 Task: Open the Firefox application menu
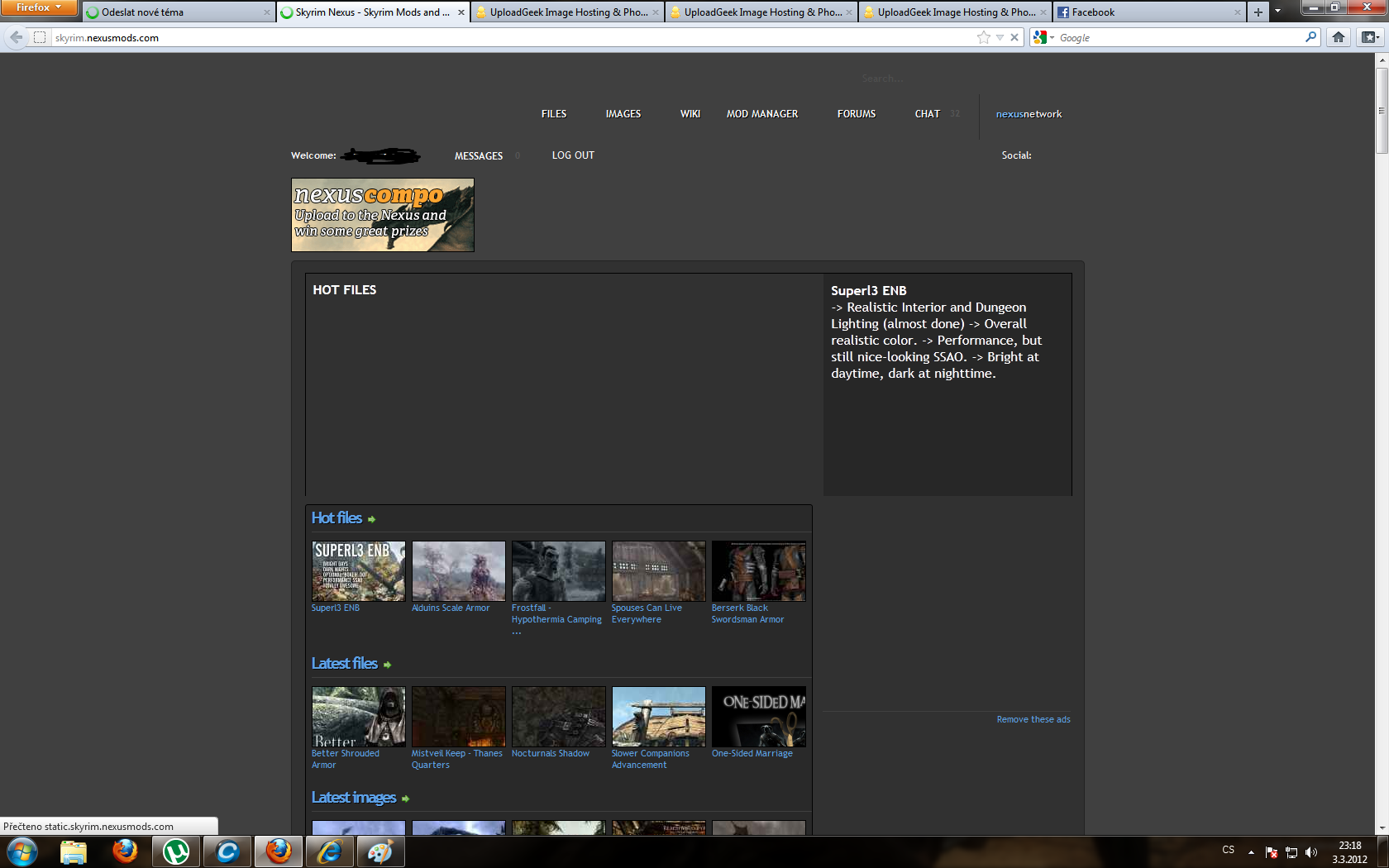(38, 7)
